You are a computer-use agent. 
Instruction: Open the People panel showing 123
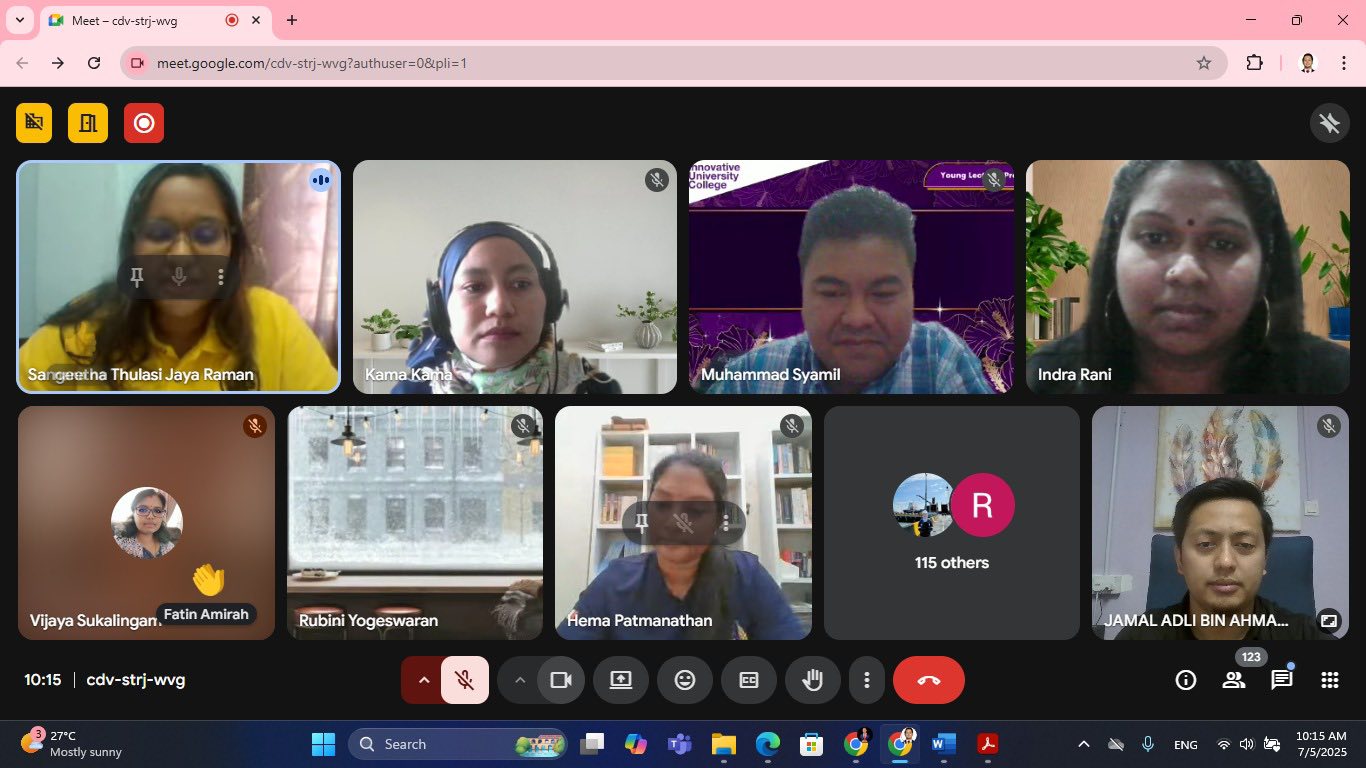click(1234, 680)
